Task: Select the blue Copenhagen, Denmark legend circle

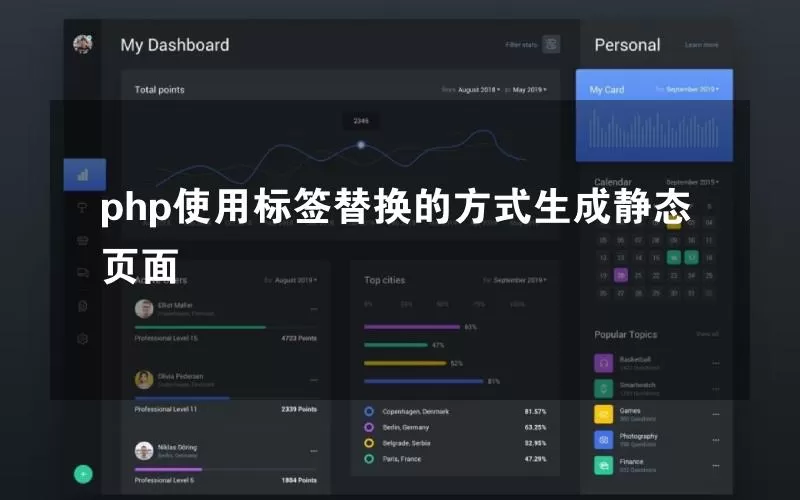Action: click(x=369, y=411)
